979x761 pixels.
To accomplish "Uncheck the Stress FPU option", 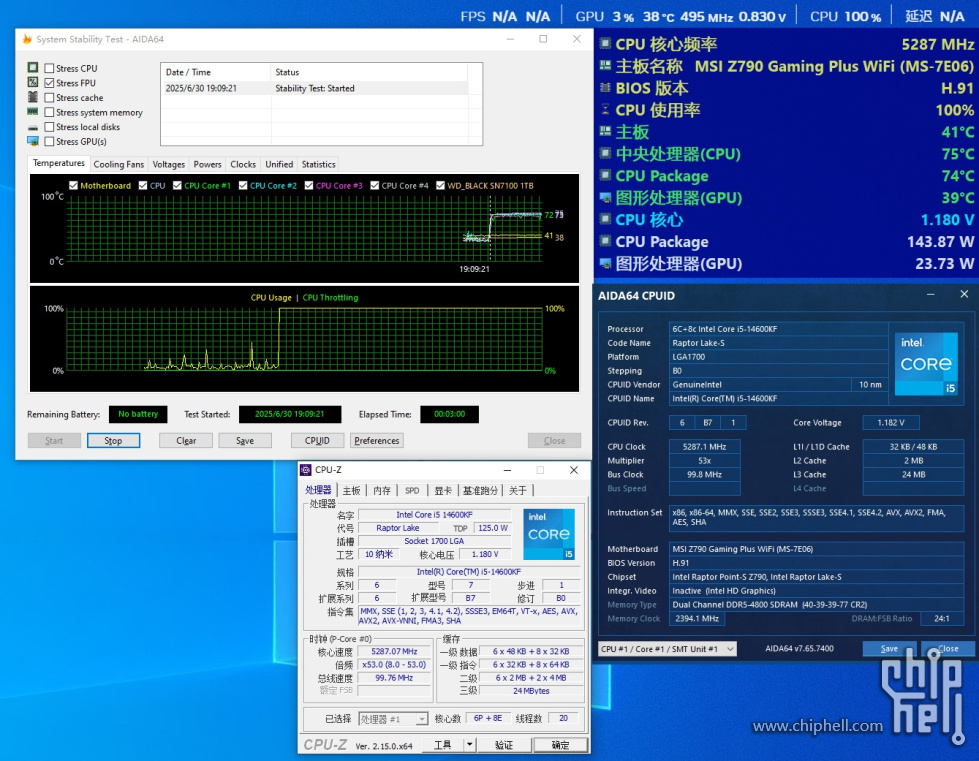I will click(x=49, y=82).
